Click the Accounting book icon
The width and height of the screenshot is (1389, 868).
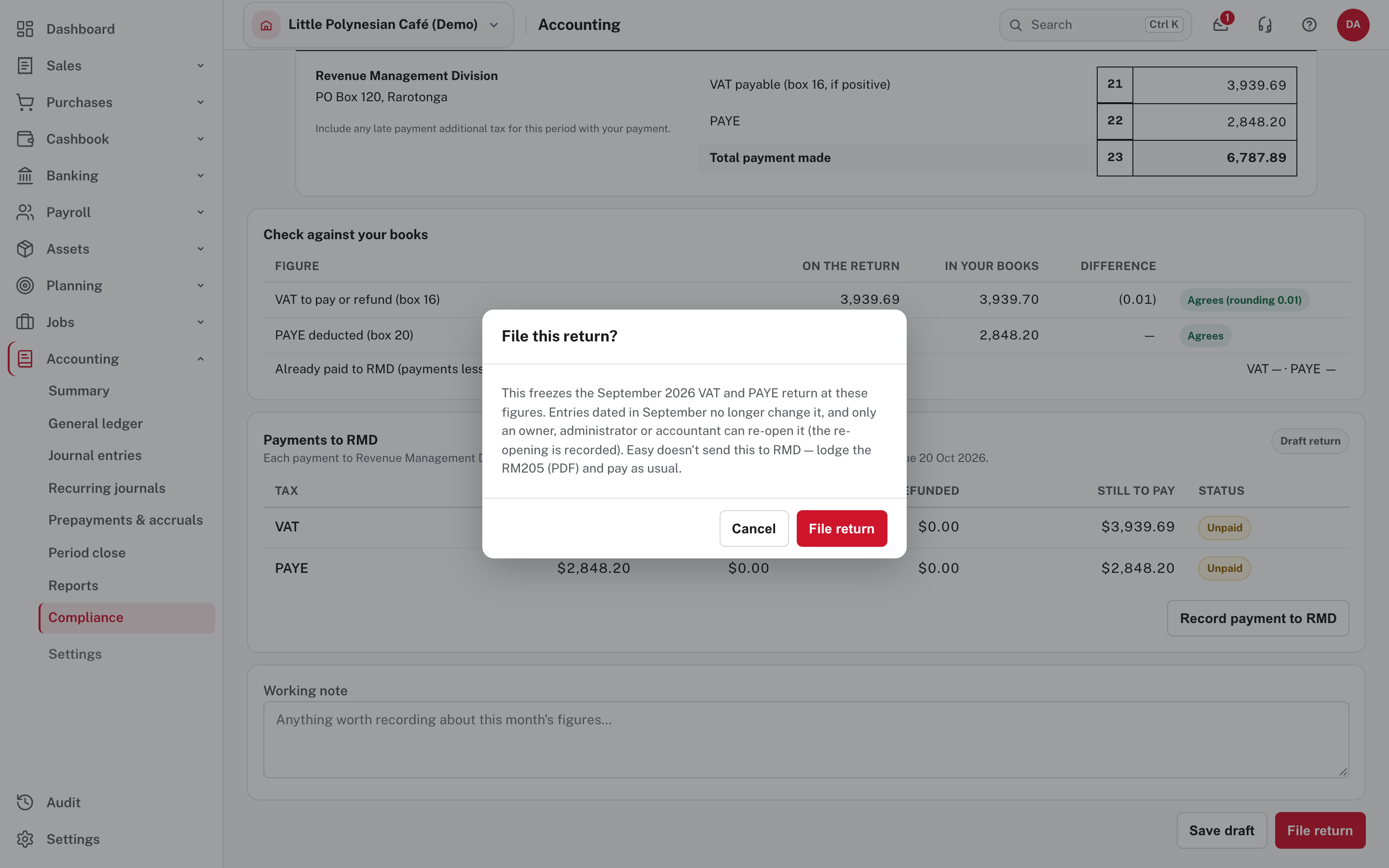25,359
